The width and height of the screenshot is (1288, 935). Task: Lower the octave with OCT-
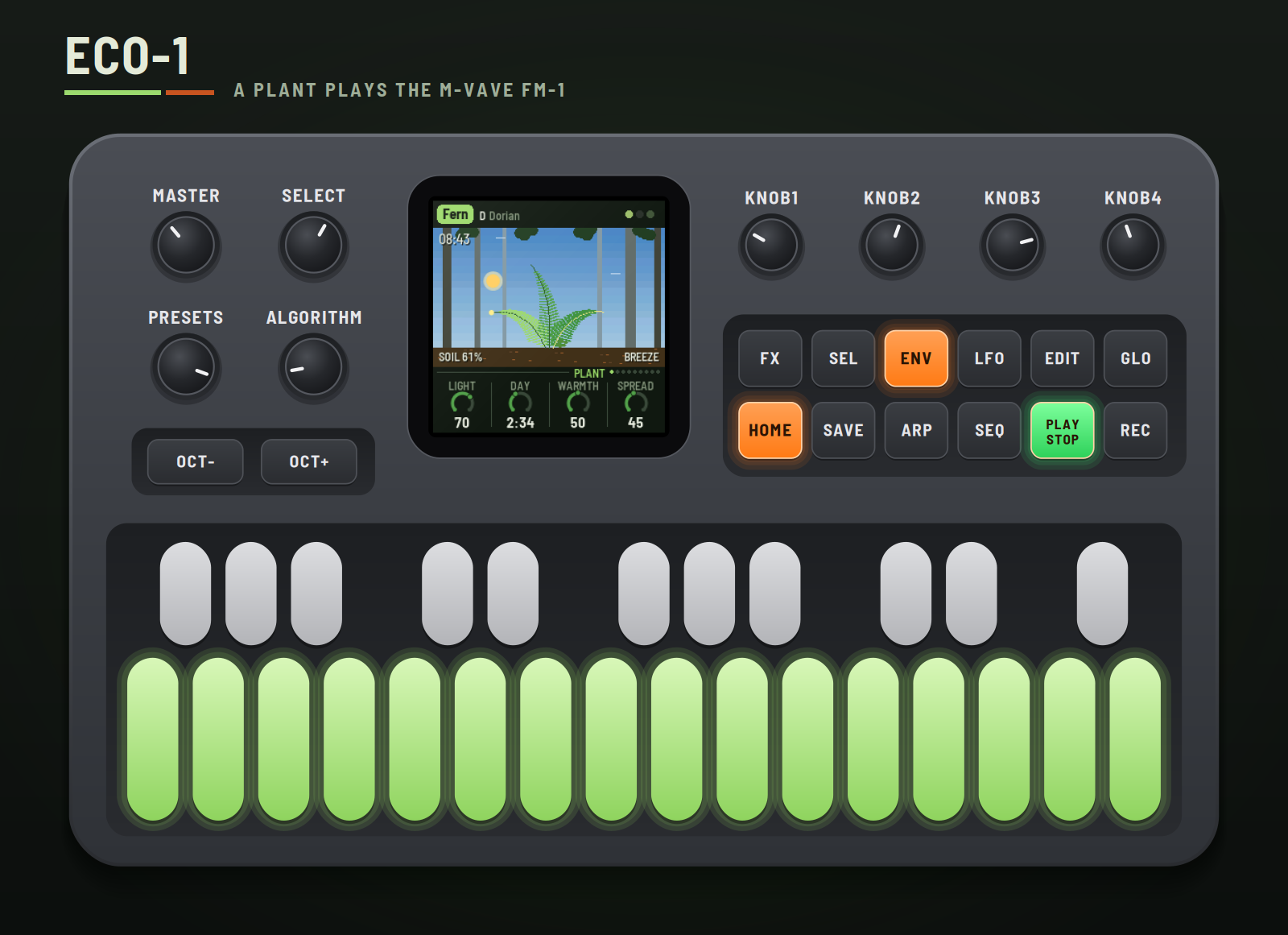[196, 461]
